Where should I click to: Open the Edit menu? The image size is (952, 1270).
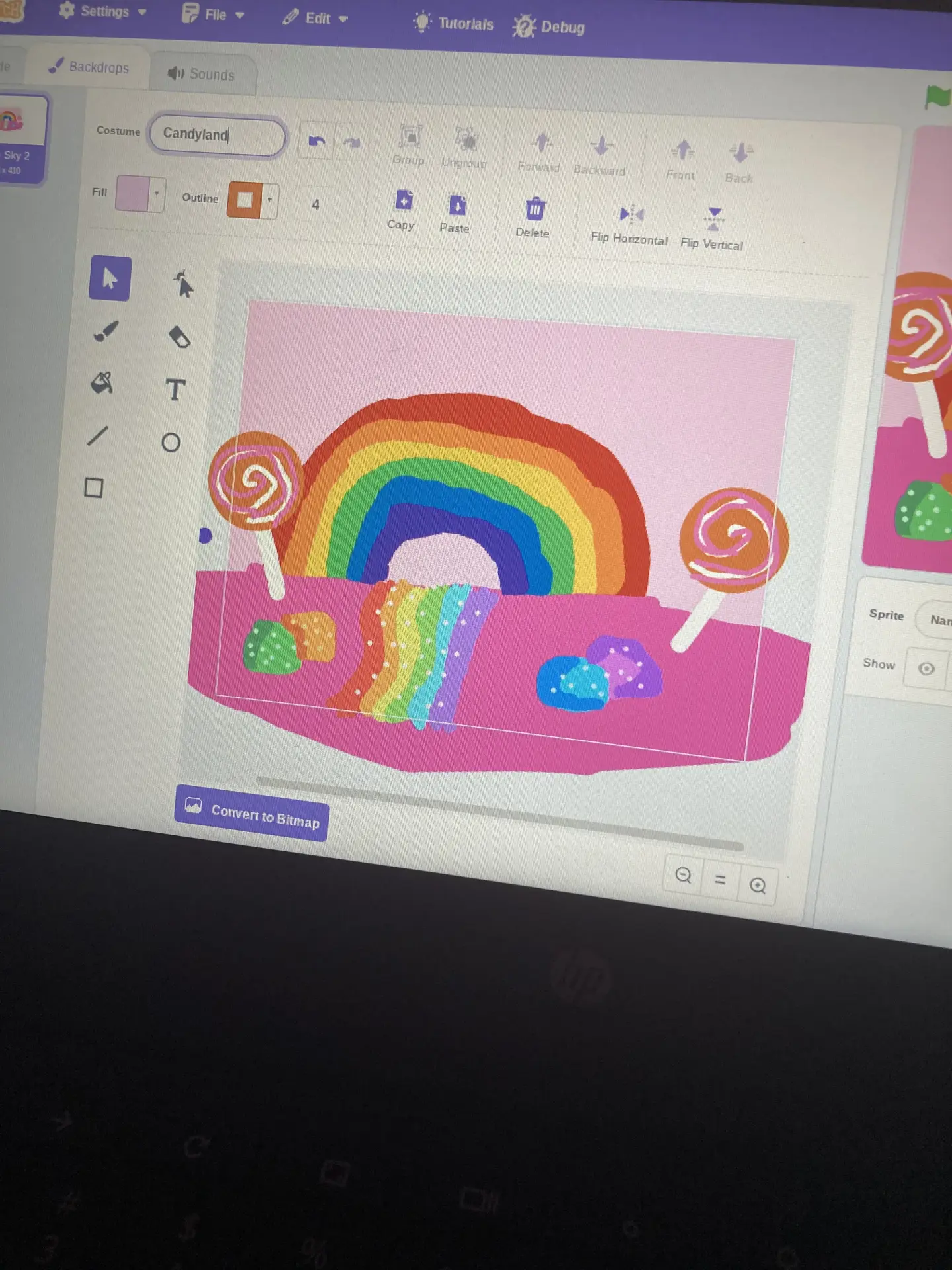pyautogui.click(x=315, y=19)
